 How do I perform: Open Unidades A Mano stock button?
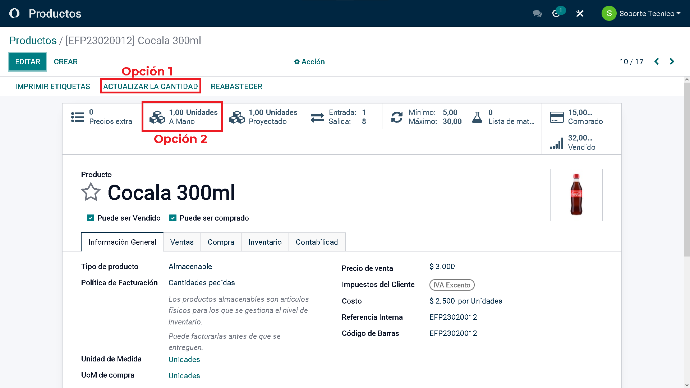tap(182, 117)
